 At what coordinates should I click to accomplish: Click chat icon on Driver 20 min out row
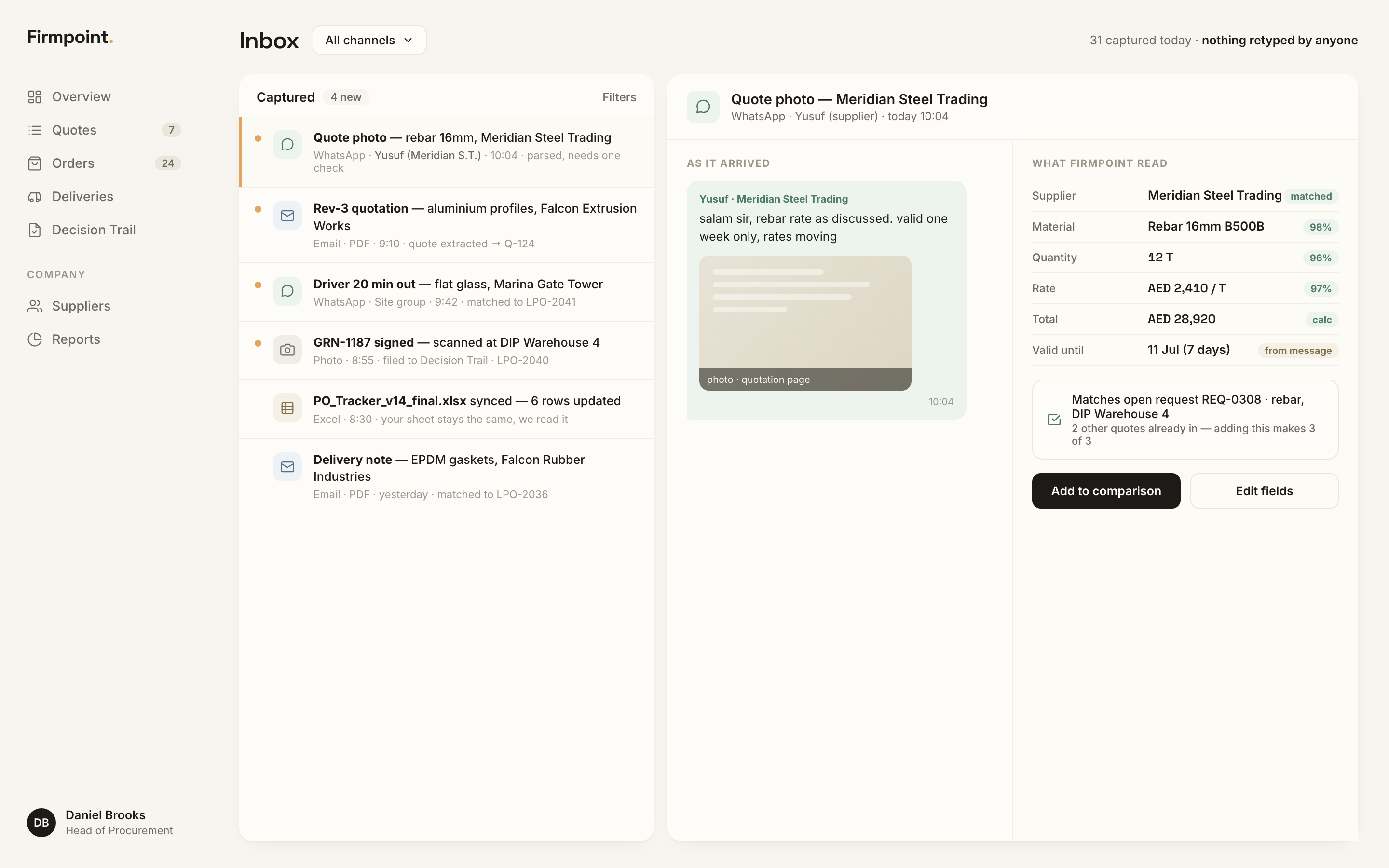tap(287, 291)
